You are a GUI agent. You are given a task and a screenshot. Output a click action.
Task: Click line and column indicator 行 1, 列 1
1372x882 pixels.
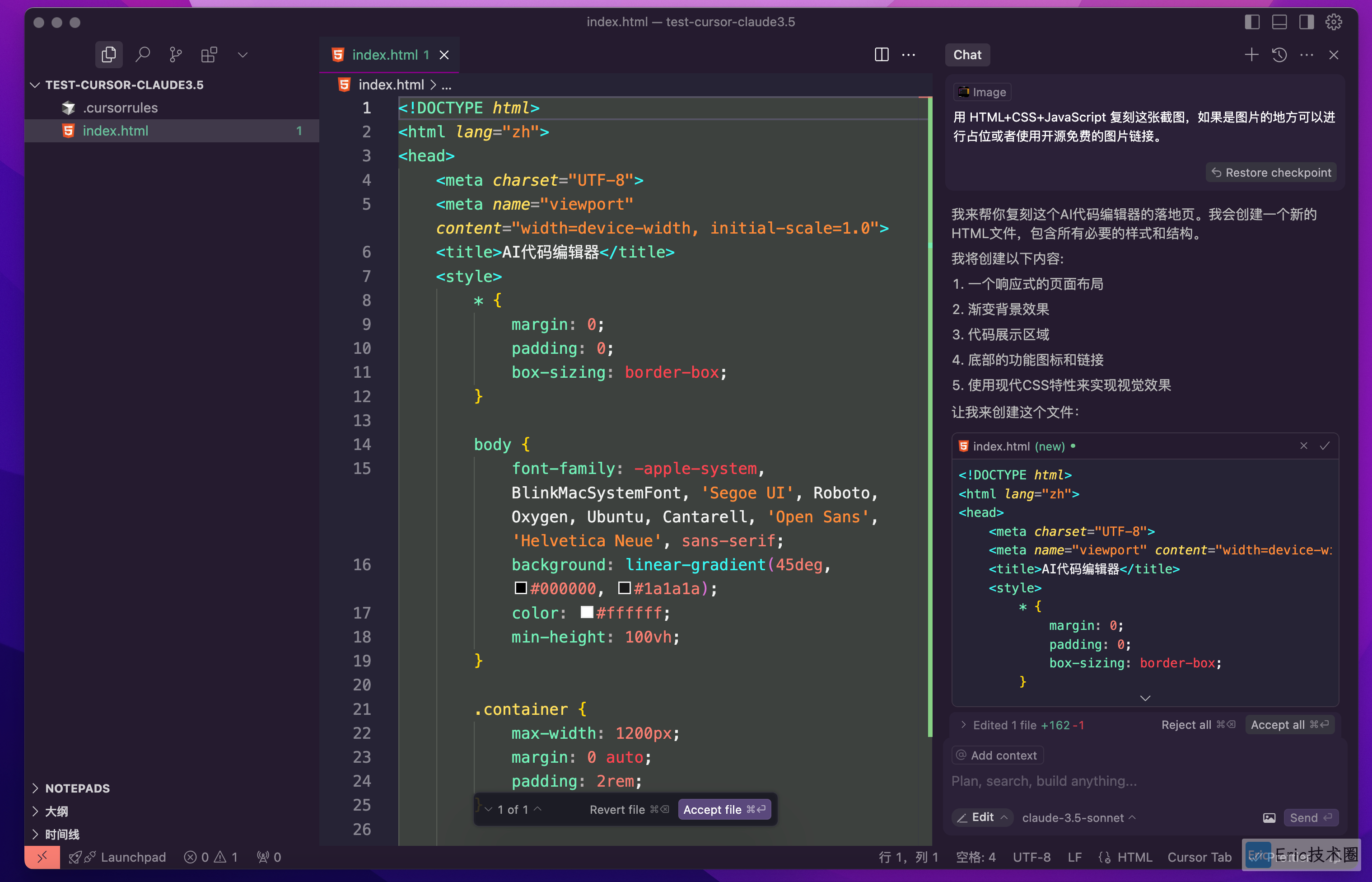click(x=908, y=857)
